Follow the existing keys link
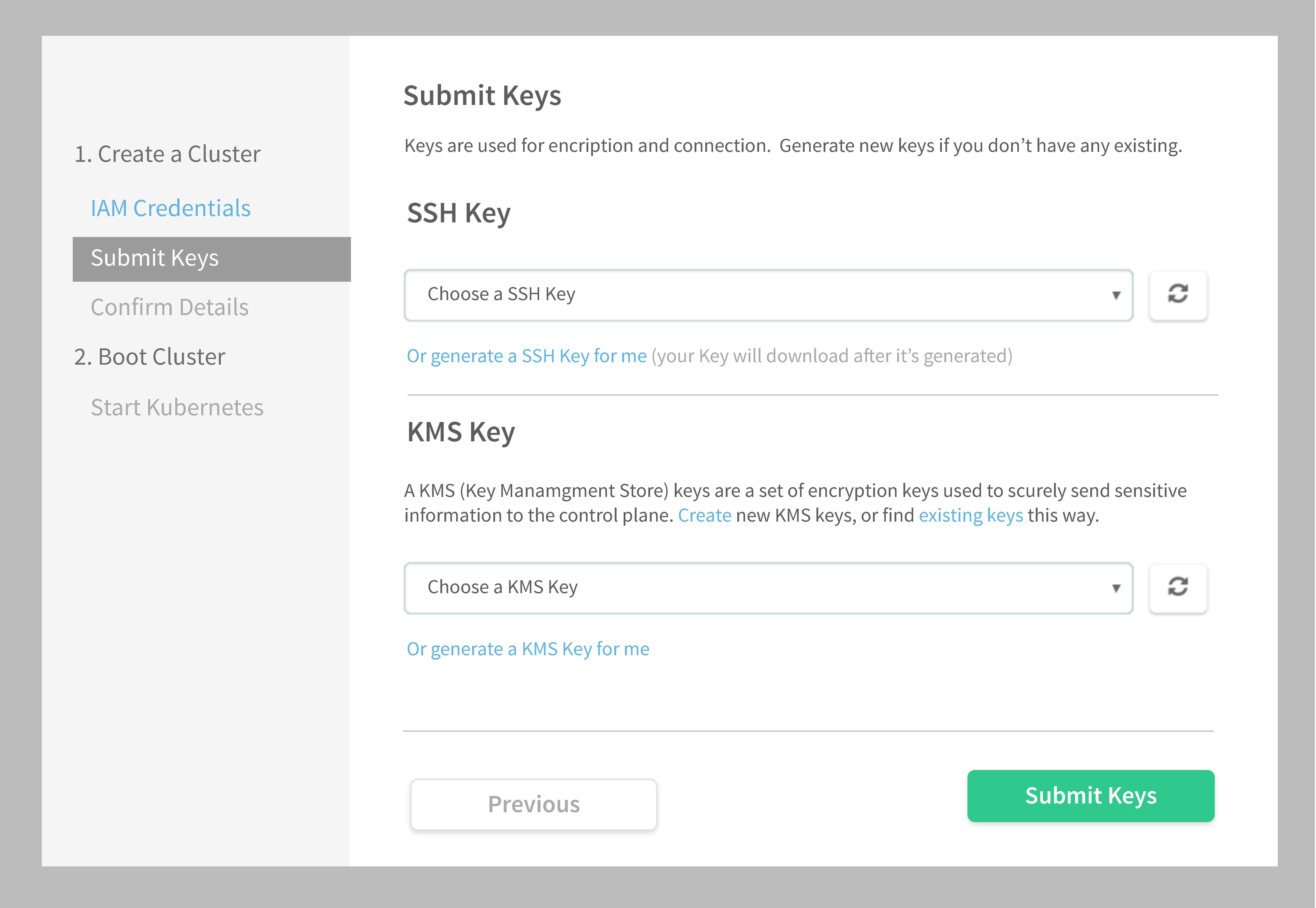Image resolution: width=1316 pixels, height=908 pixels. click(970, 515)
